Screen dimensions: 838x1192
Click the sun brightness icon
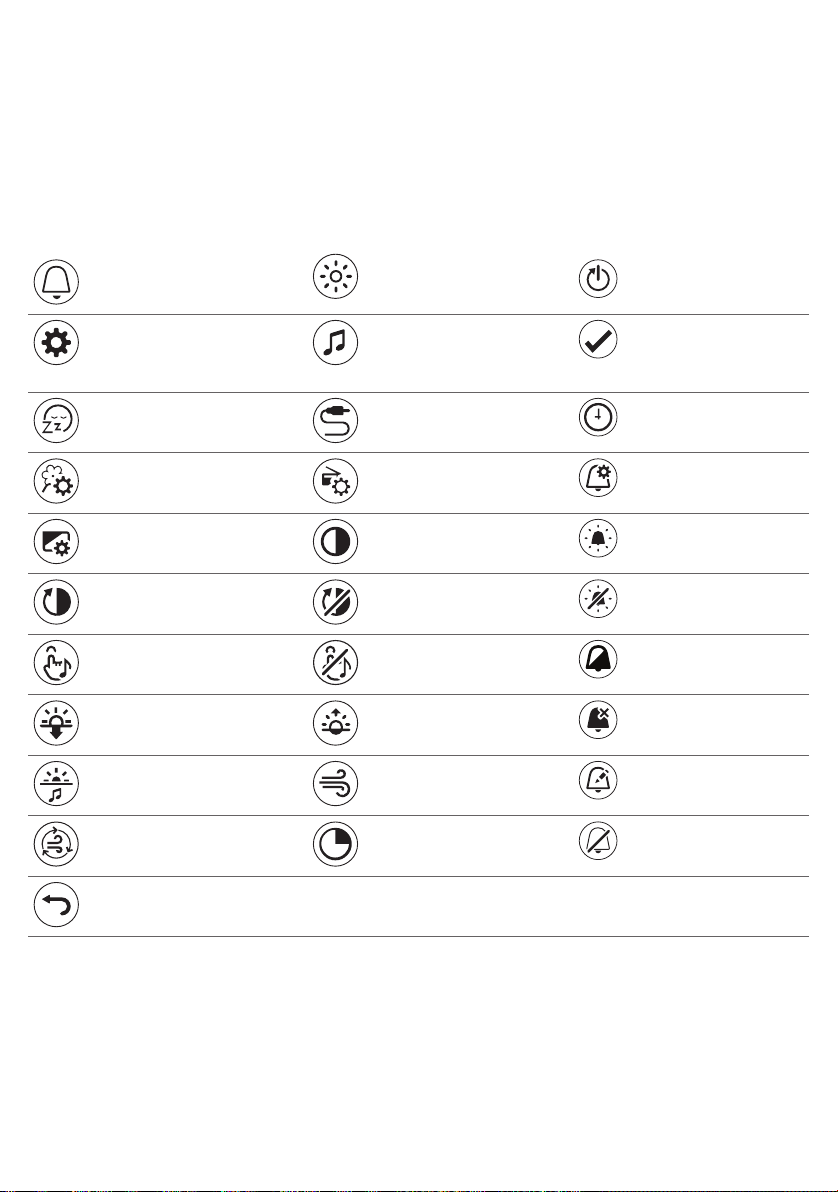pyautogui.click(x=335, y=277)
